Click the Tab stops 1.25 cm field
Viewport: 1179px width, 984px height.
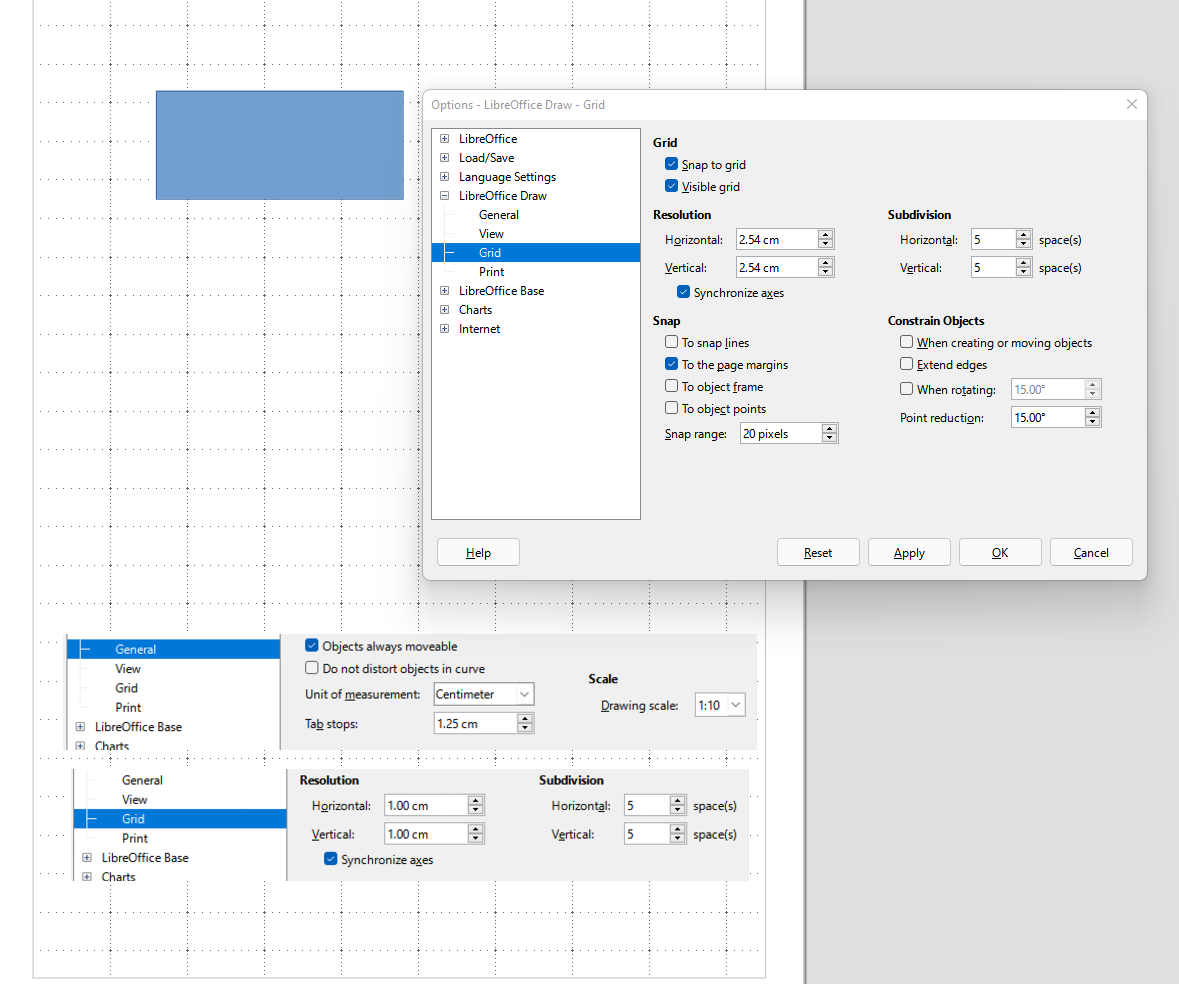click(x=476, y=723)
